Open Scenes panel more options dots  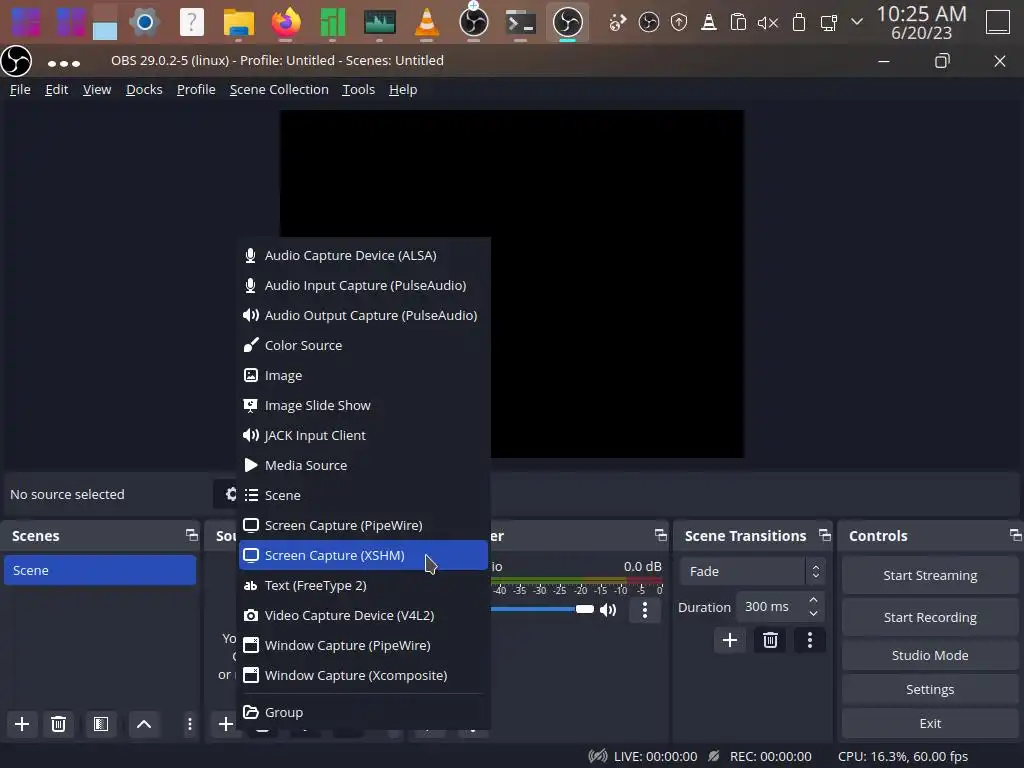189,724
